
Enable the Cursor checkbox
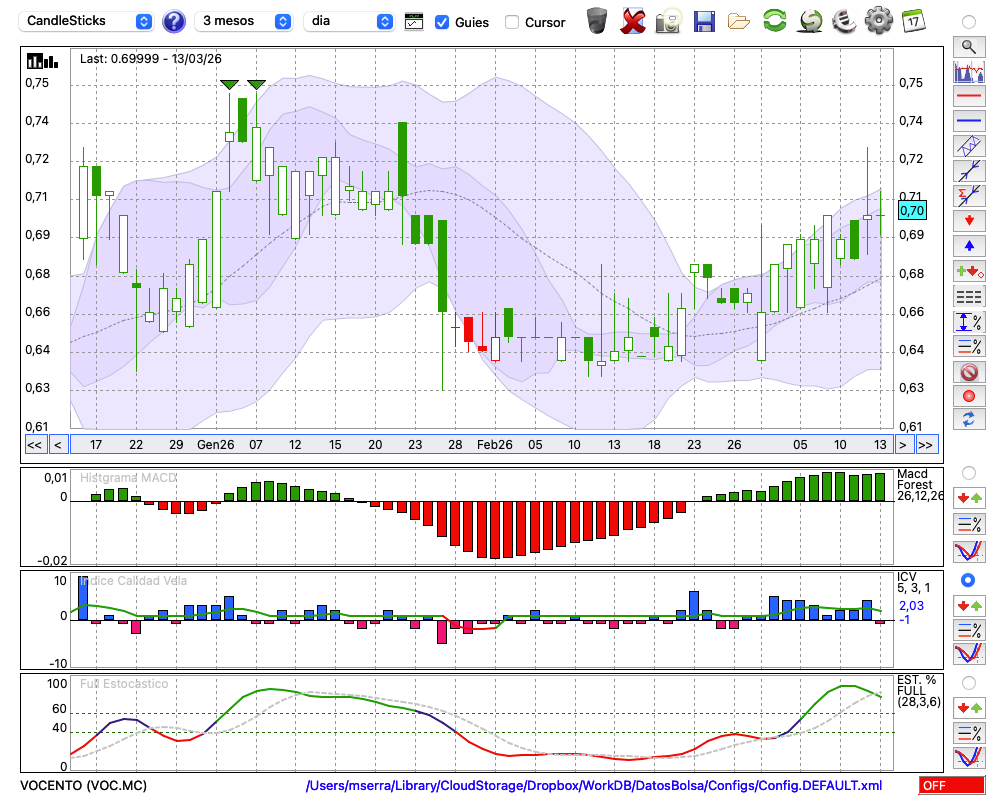point(512,22)
